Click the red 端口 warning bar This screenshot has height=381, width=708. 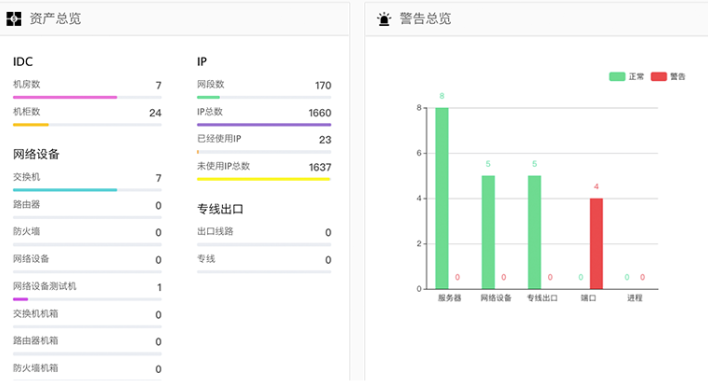tap(596, 243)
